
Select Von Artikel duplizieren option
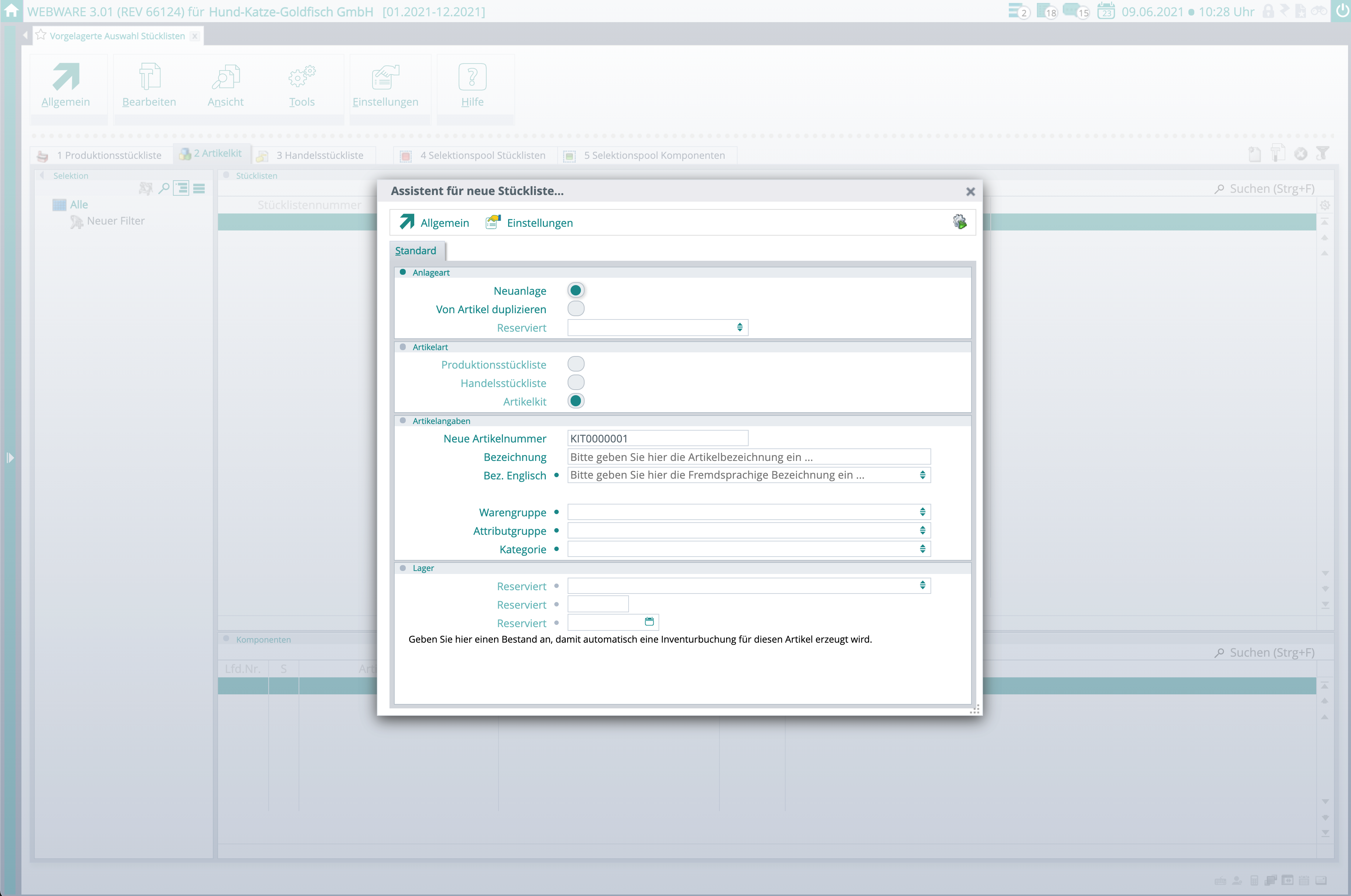coord(576,308)
